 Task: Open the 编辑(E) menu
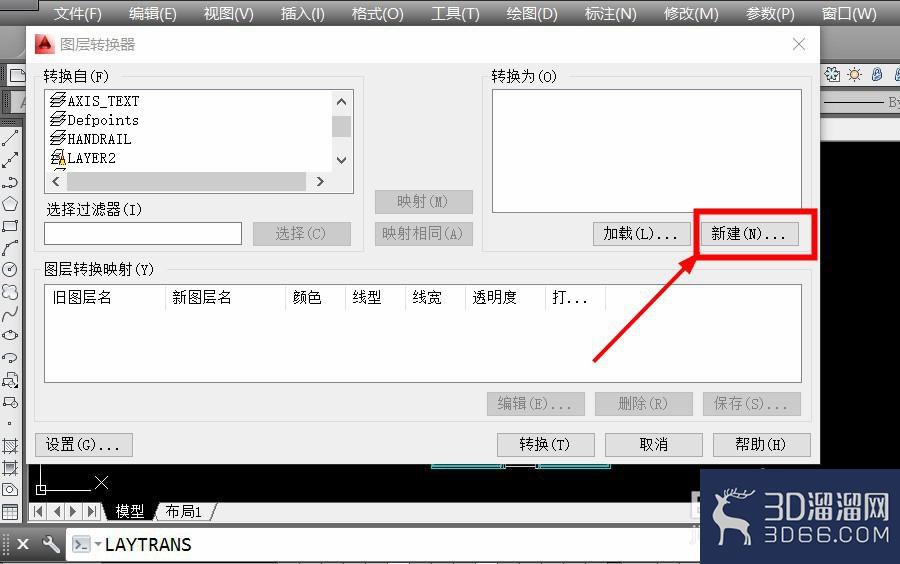(153, 13)
